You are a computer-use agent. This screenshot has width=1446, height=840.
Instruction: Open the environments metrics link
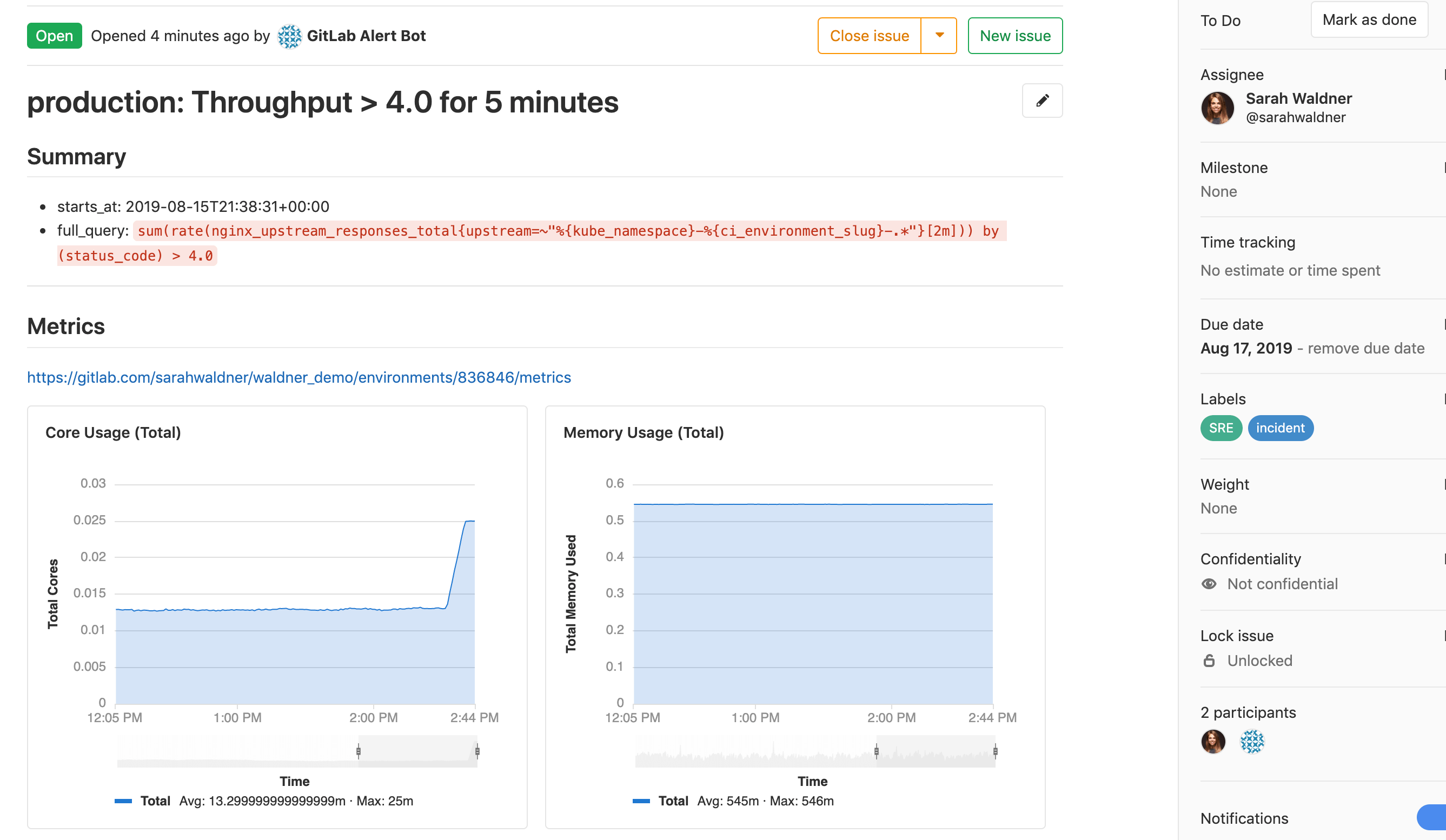(299, 377)
